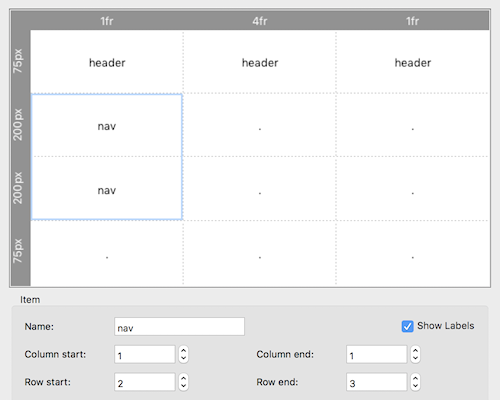Select the upper nav grid cell
This screenshot has height=400, width=500.
pyautogui.click(x=107, y=126)
